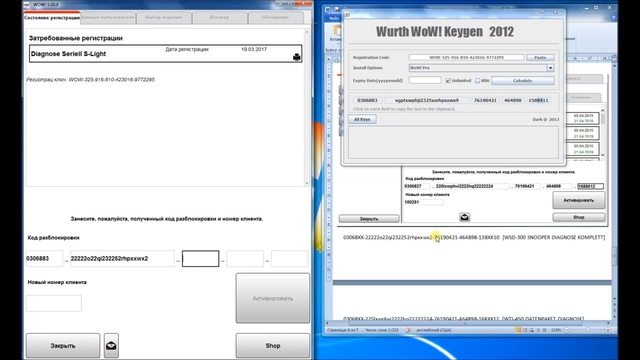This screenshot has height=360, width=640.
Task: Click the Expiry Date input field
Action: [425, 80]
